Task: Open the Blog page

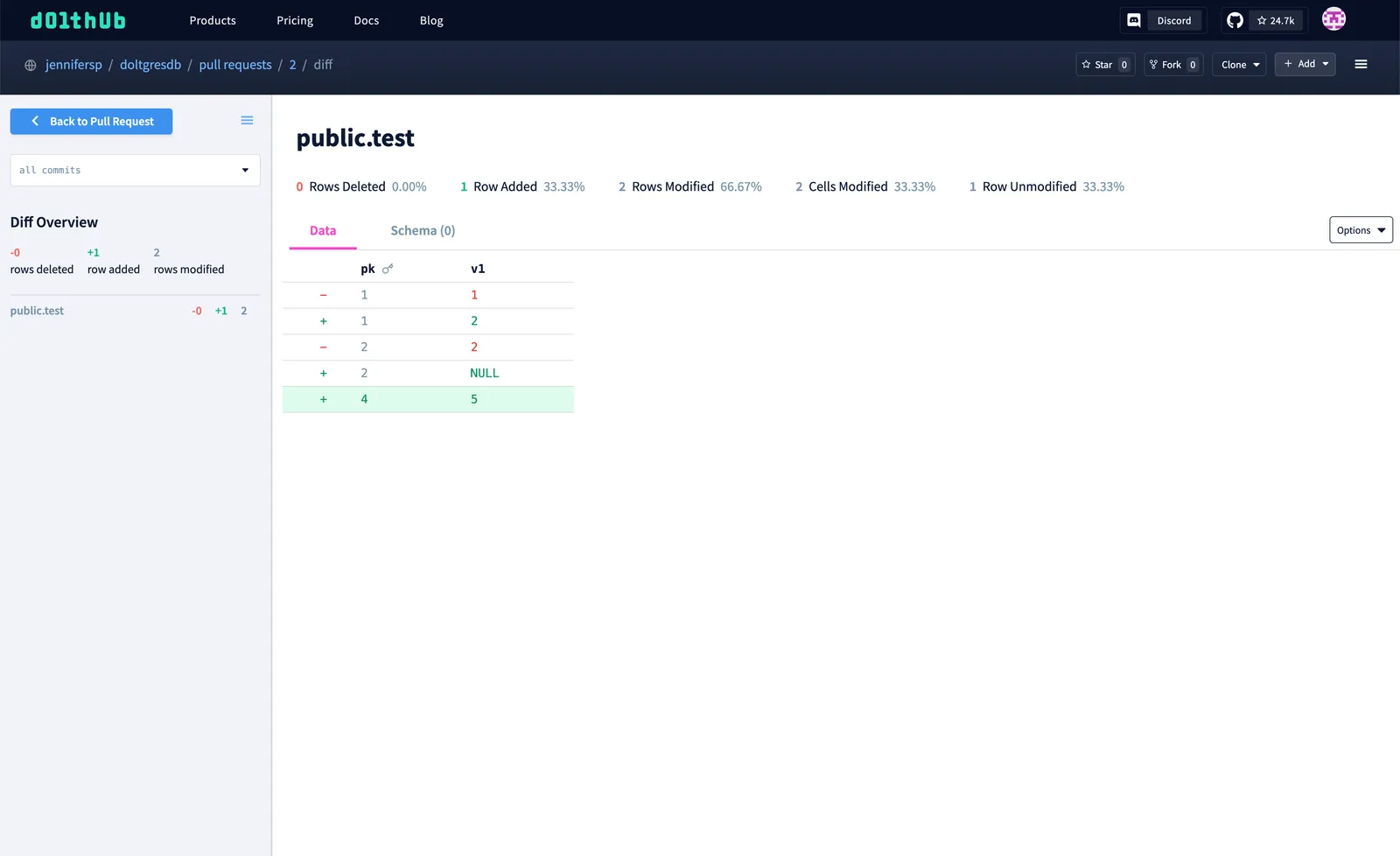Action: point(431,20)
